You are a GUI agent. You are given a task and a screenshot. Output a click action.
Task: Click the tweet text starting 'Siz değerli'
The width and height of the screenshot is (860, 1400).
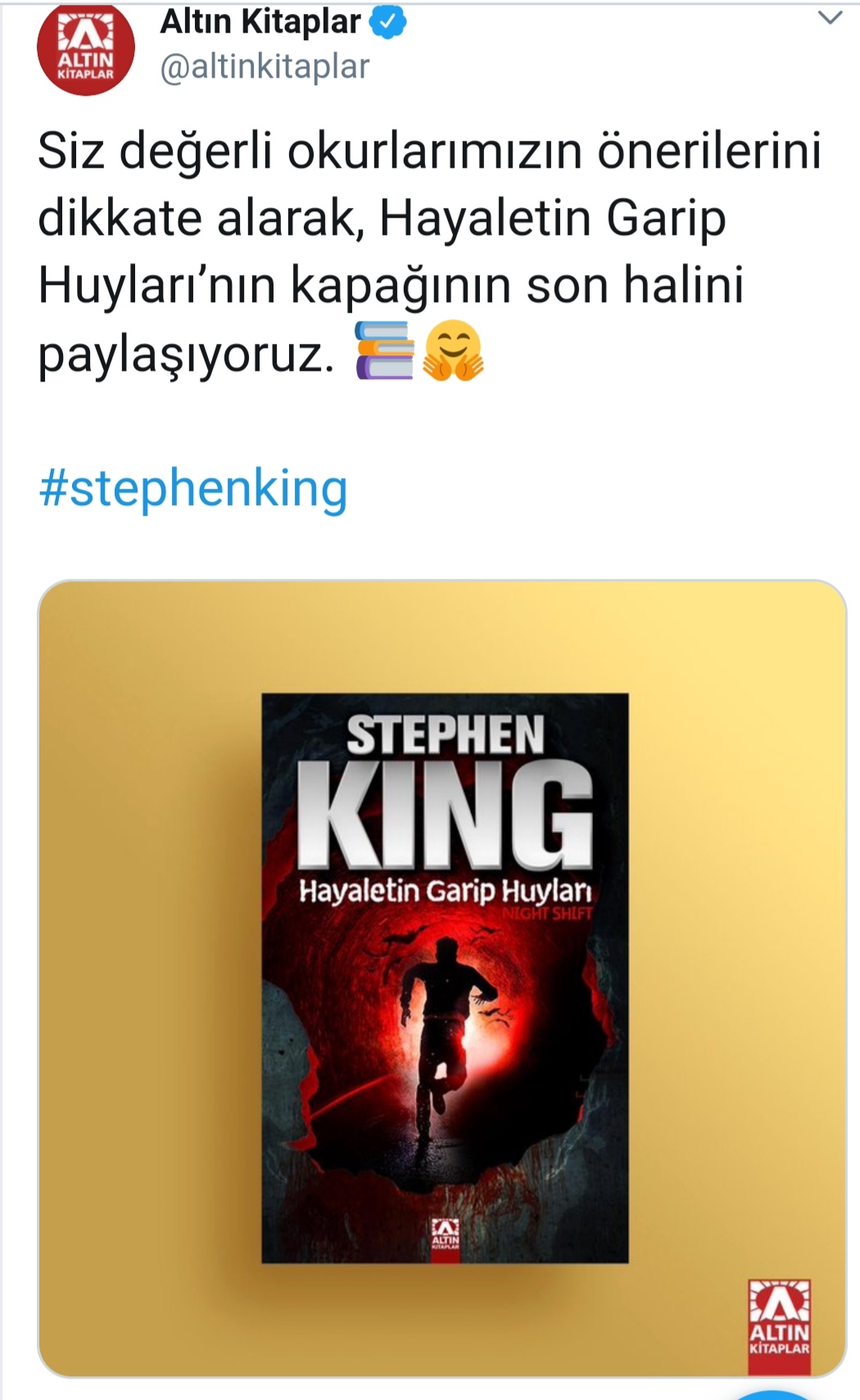click(x=430, y=252)
